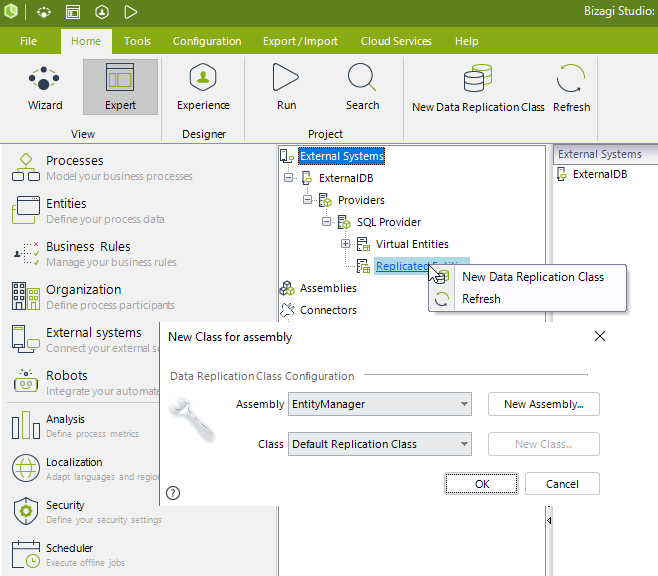This screenshot has height=576, width=658.
Task: Open the Security module in the sidebar
Action: coord(86,512)
